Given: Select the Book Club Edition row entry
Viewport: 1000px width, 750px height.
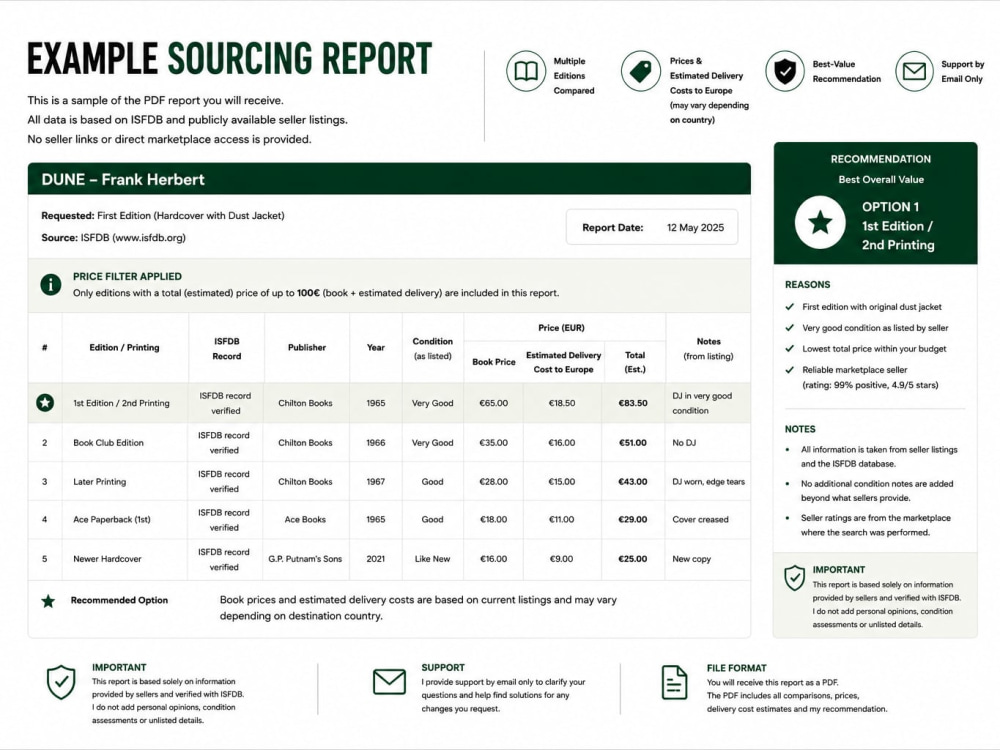Looking at the screenshot, I should (x=108, y=443).
